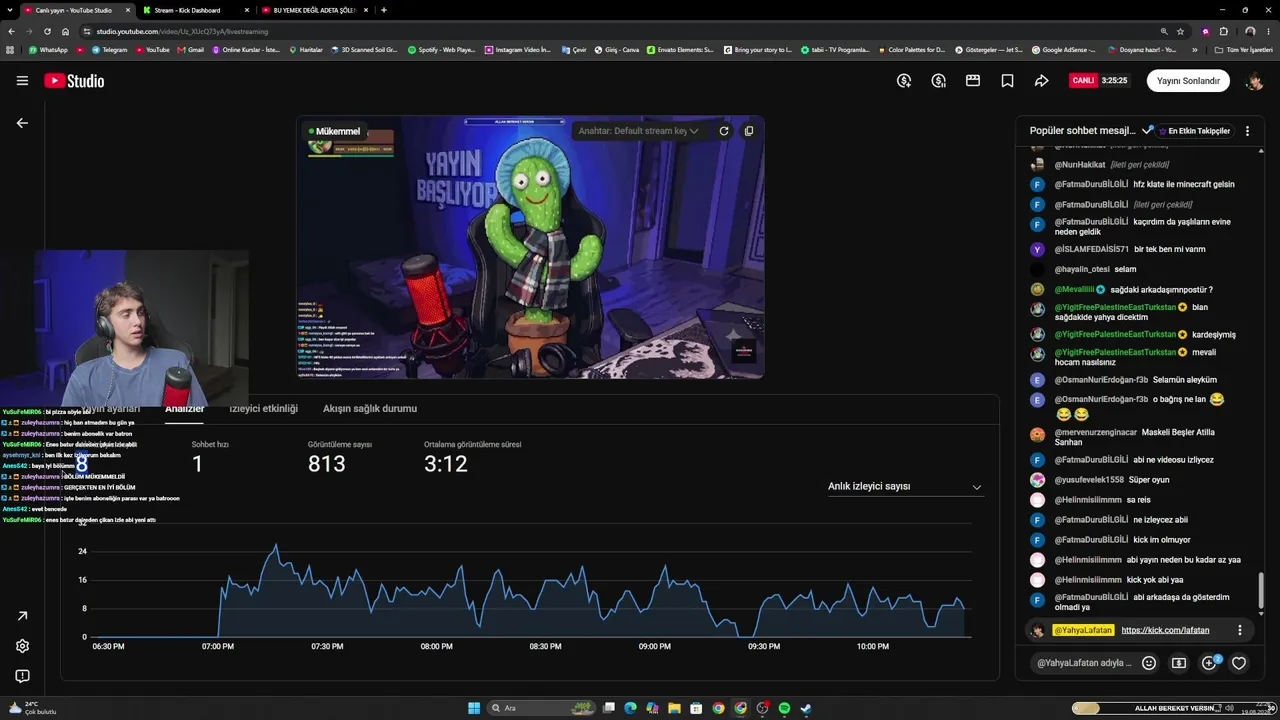Click the chat message input field
Image resolution: width=1280 pixels, height=720 pixels.
tap(1084, 662)
